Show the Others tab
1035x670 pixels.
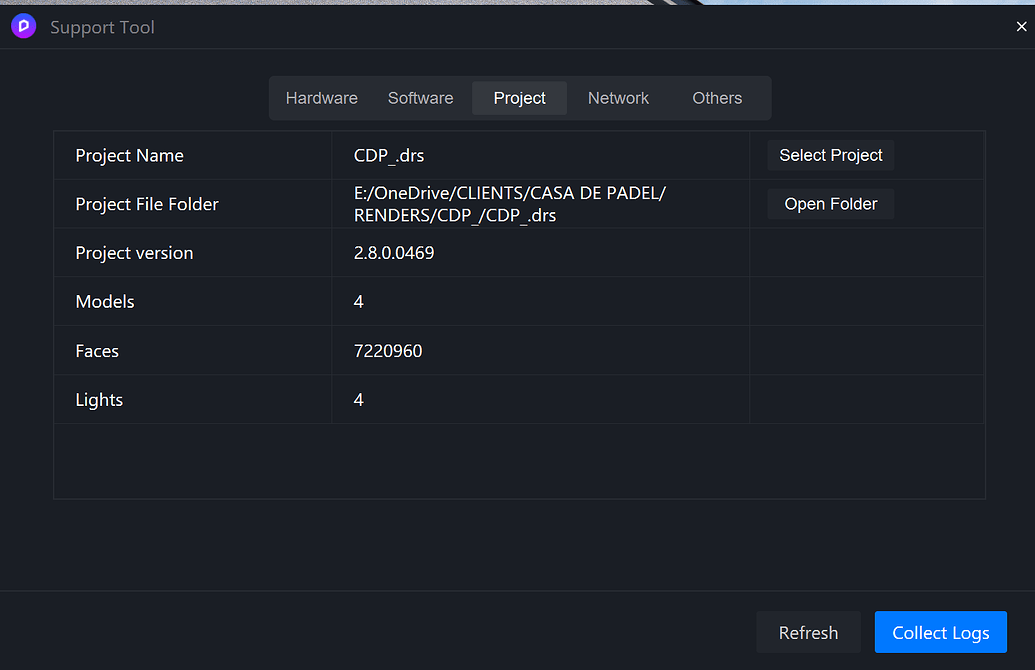tap(717, 98)
